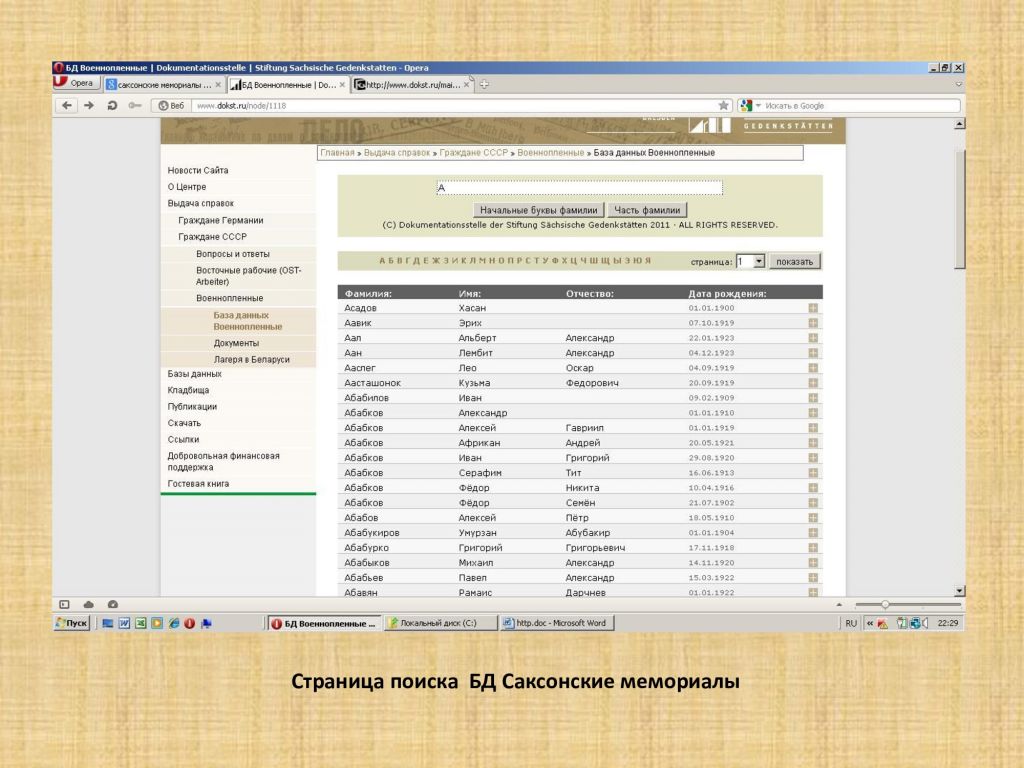The width and height of the screenshot is (1024, 768).
Task: Click the Excel quick launch icon
Action: [140, 623]
